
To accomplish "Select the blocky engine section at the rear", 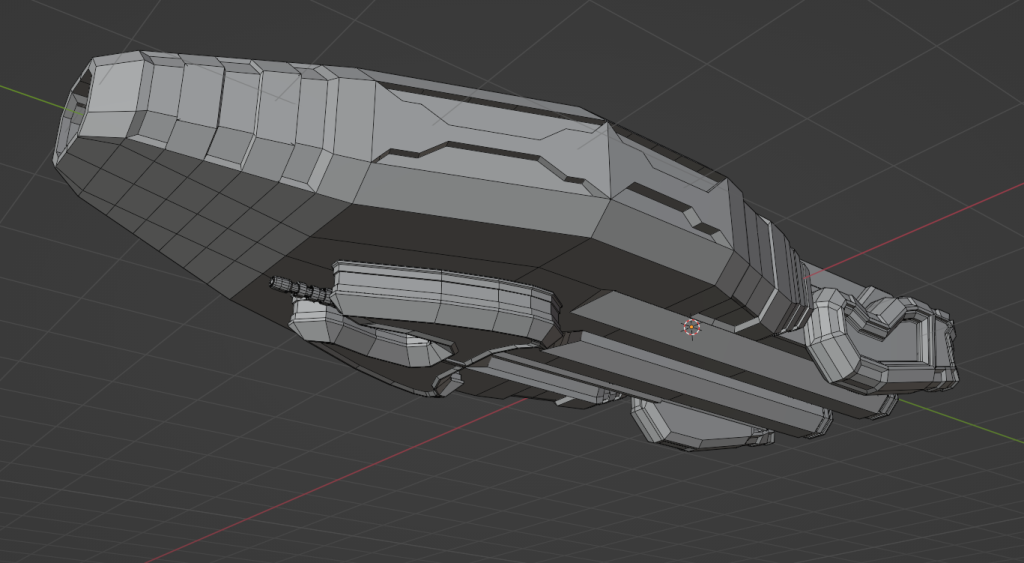I will point(882,340).
